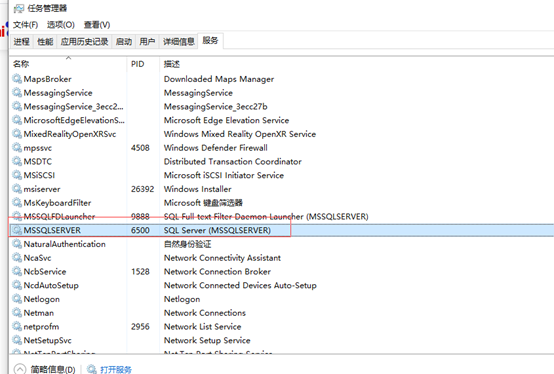Click PID 4508 cell

[x=140, y=148]
